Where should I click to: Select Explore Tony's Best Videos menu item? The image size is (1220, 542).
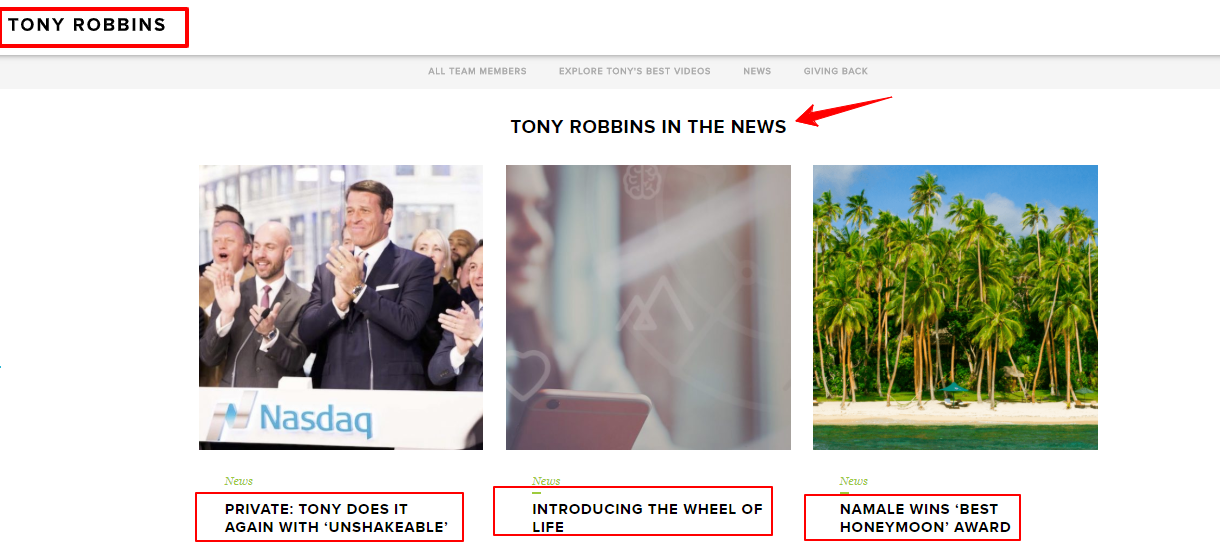pyautogui.click(x=635, y=71)
